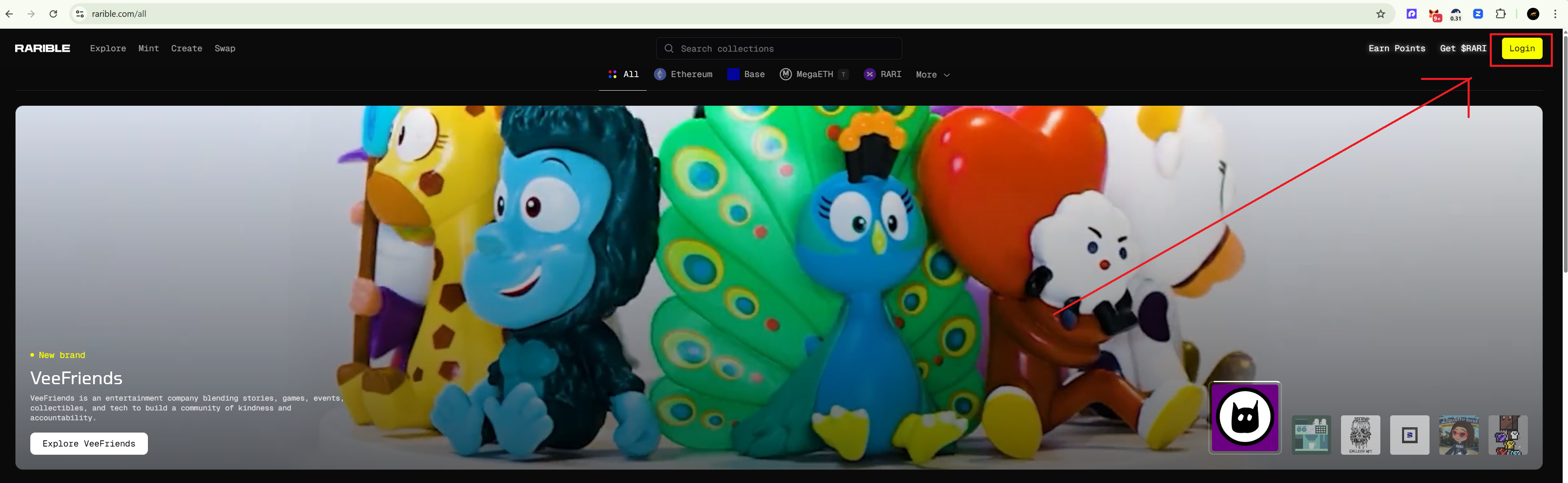The height and width of the screenshot is (483, 1568).
Task: Click the site information icon in address bar
Action: [80, 14]
